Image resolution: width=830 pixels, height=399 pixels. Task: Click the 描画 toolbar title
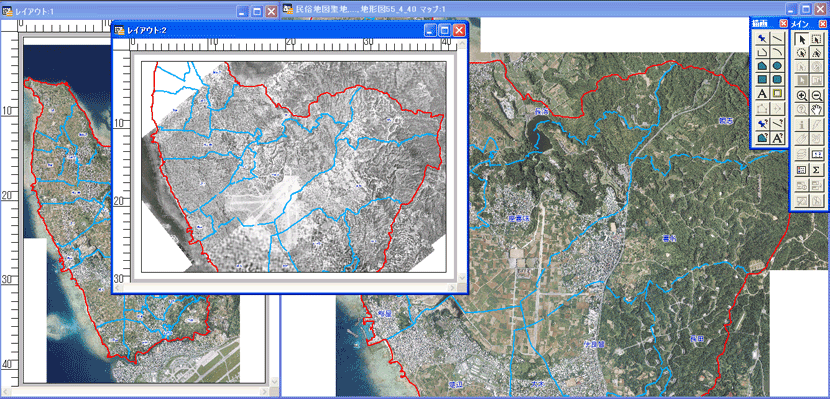[760, 23]
